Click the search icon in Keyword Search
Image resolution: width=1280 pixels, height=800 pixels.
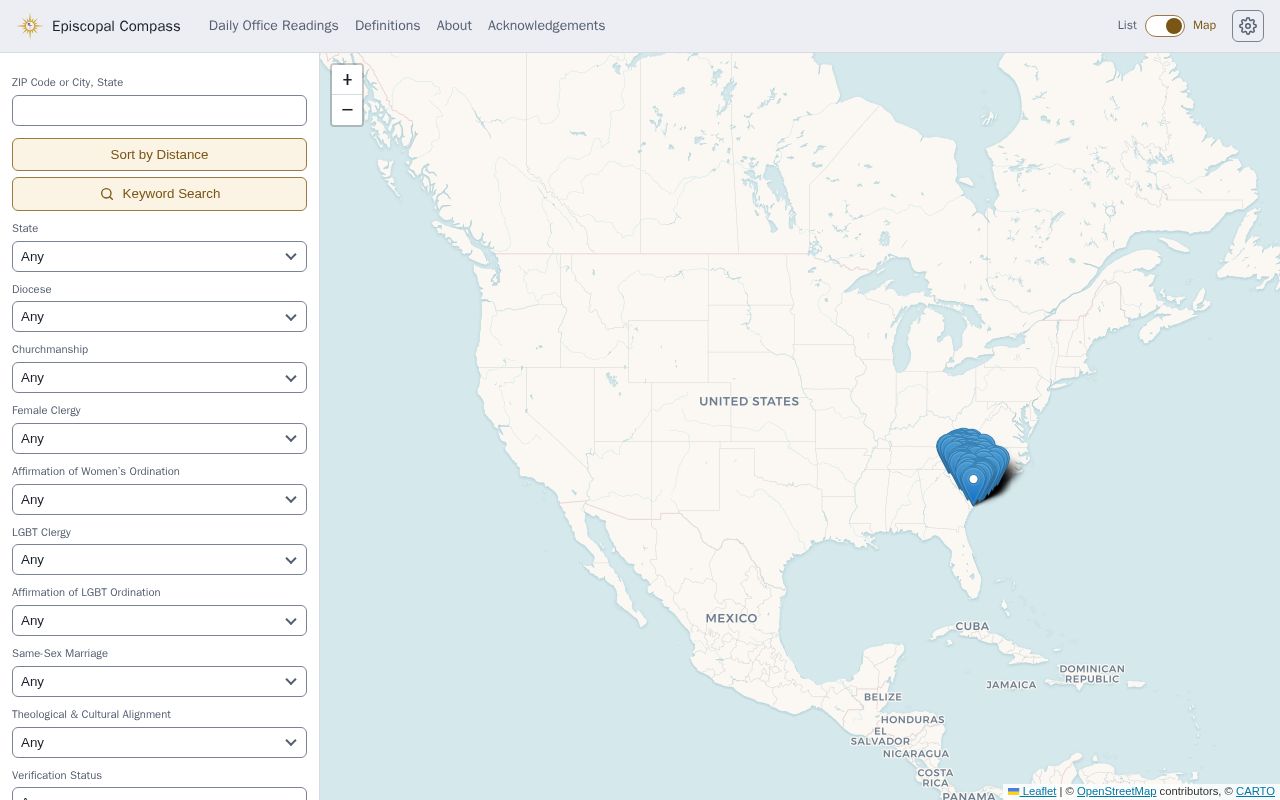pyautogui.click(x=107, y=194)
